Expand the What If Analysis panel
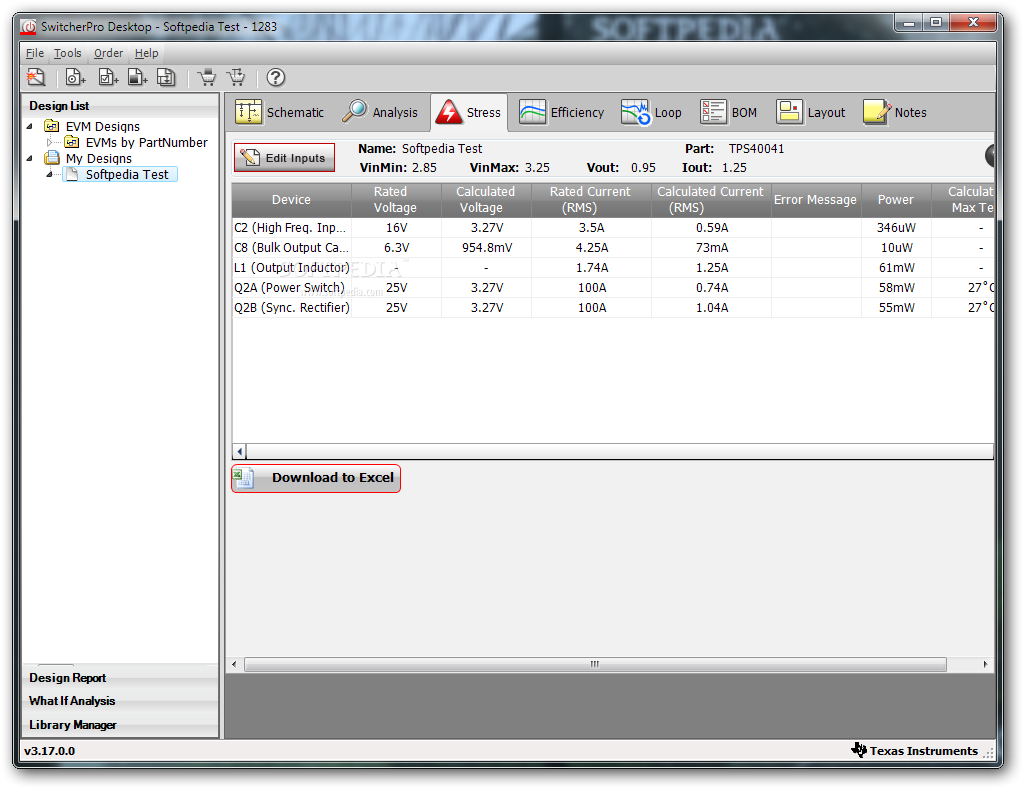Viewport: 1024px width, 789px height. click(120, 701)
